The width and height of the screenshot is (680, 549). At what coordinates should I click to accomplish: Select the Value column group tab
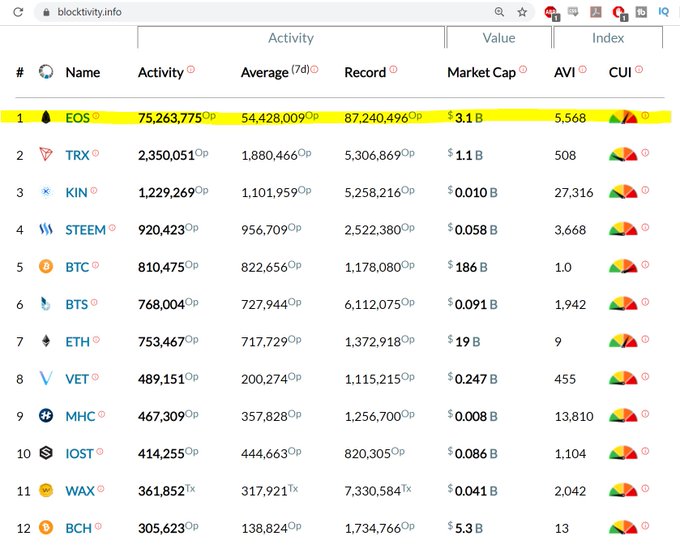pyautogui.click(x=499, y=38)
